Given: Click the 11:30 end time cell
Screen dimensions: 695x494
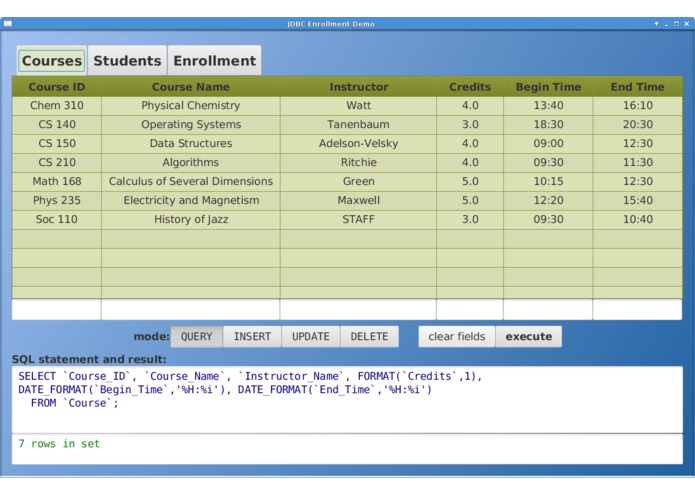Looking at the screenshot, I should click(638, 163).
